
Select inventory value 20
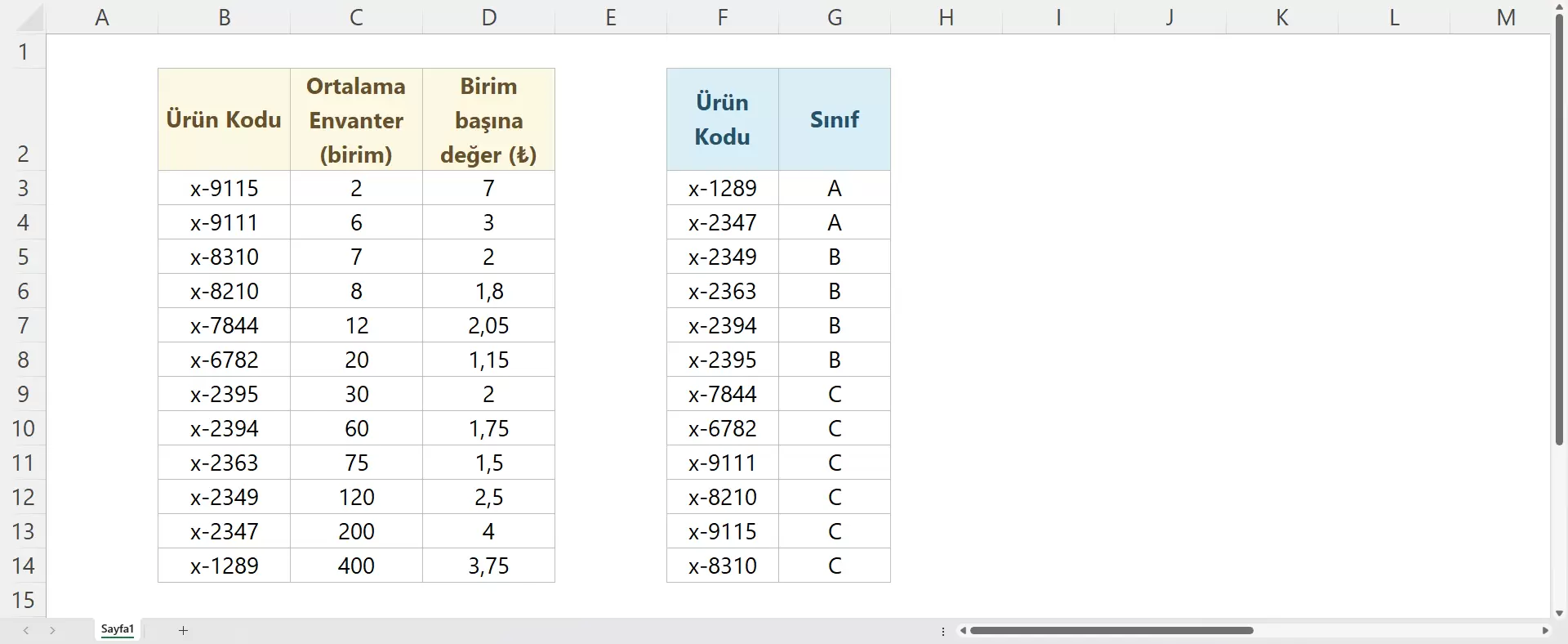coord(356,360)
